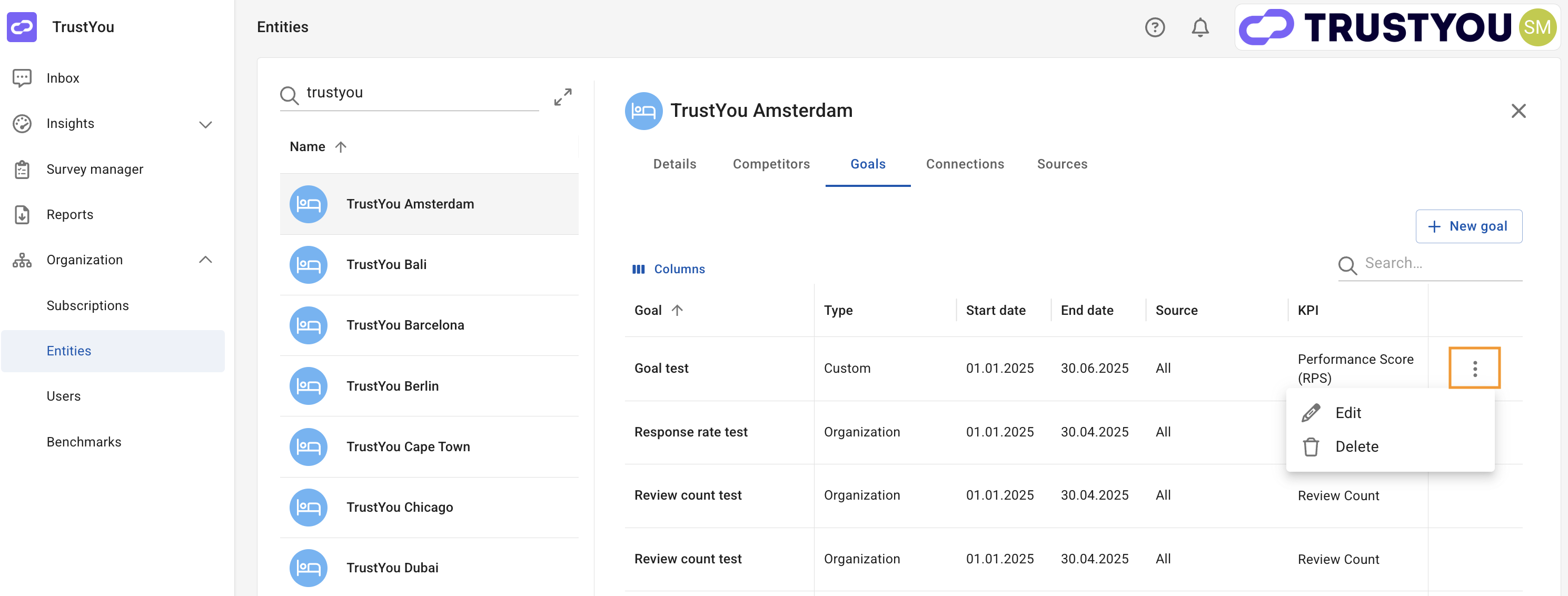1568x596 pixels.
Task: Open the Columns chooser
Action: pos(668,269)
